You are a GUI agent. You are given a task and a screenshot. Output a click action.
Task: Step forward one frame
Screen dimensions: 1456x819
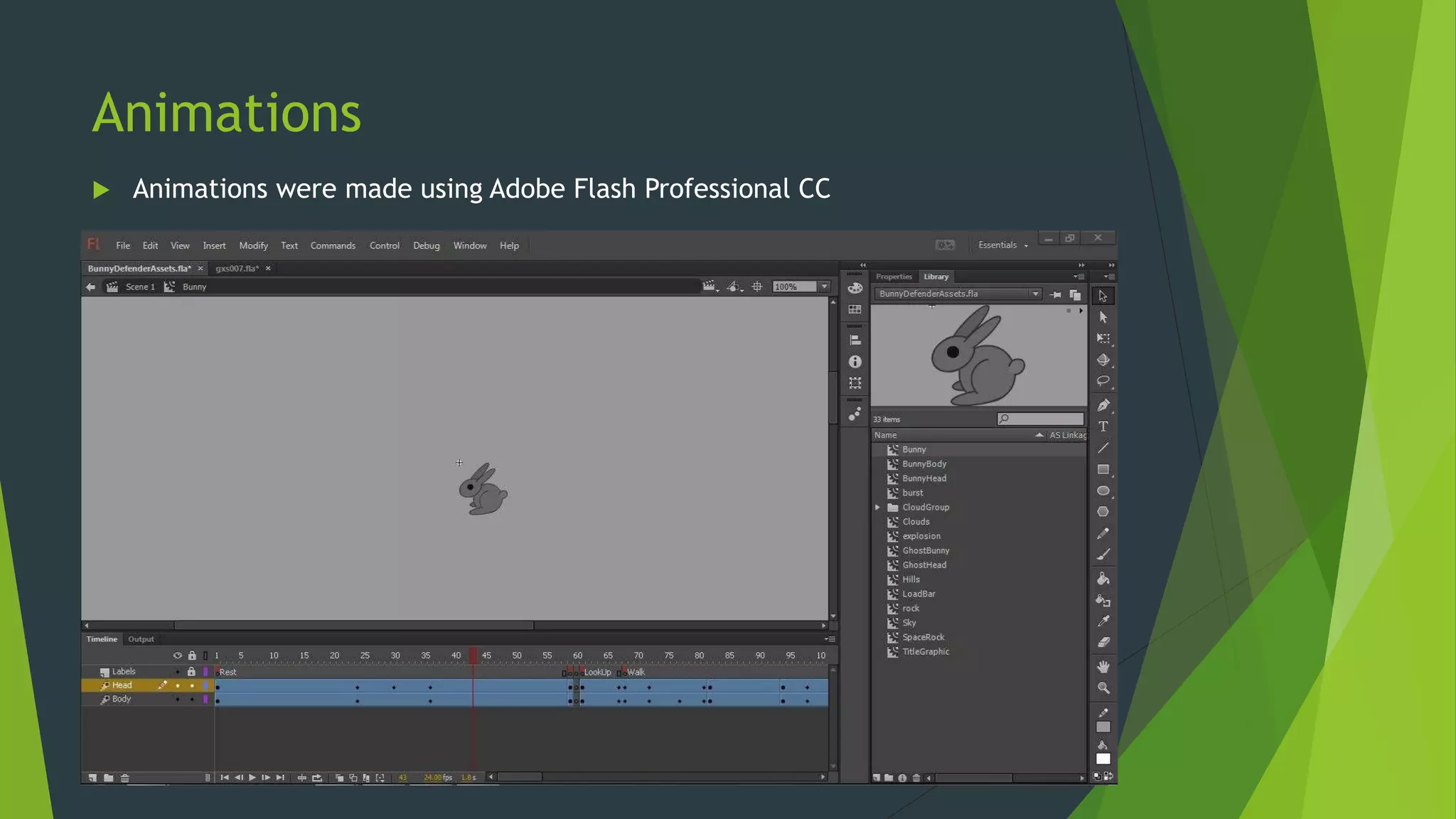coord(266,778)
